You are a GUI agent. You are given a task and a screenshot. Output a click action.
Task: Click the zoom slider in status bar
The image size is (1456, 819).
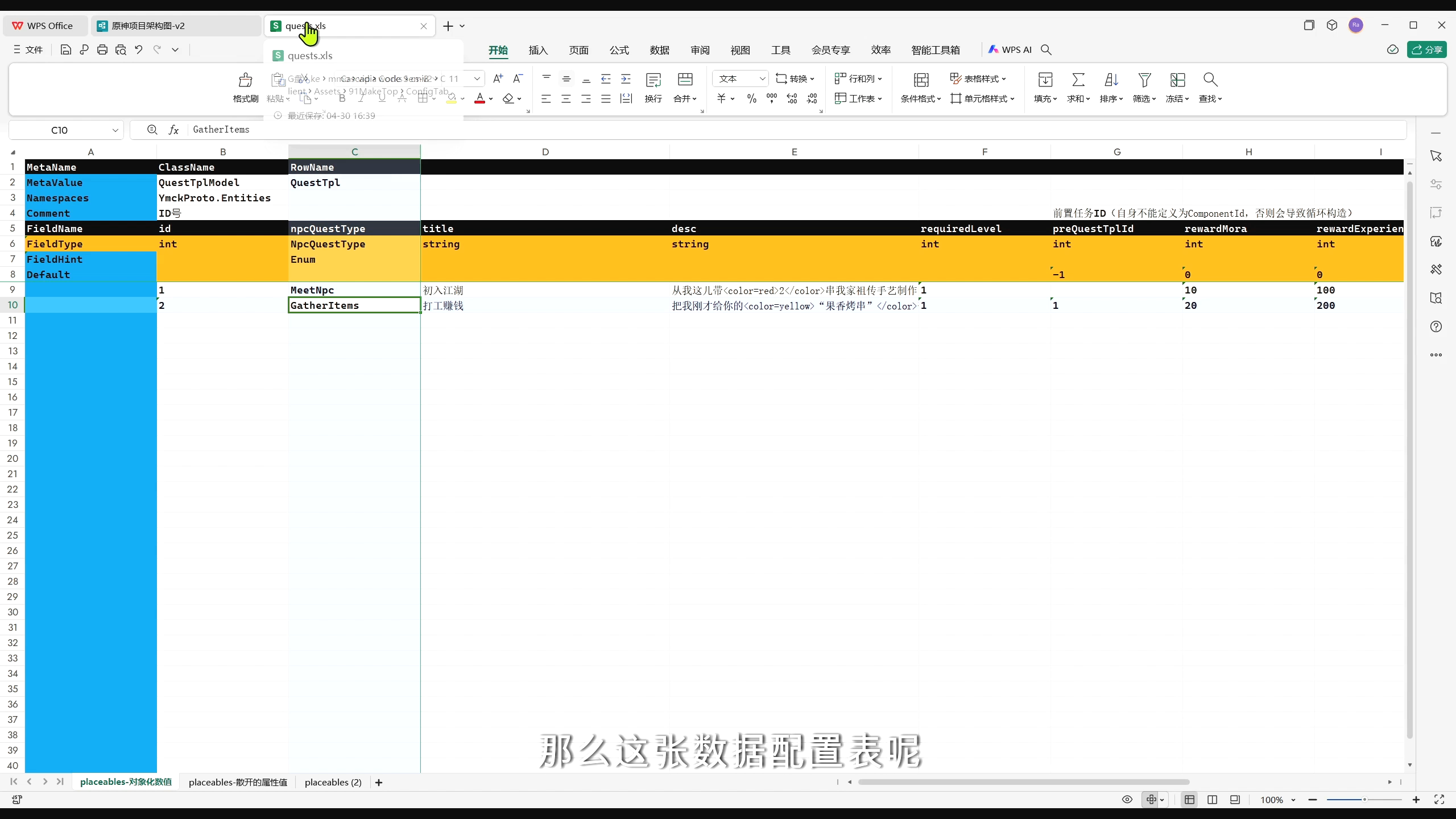(x=1364, y=800)
